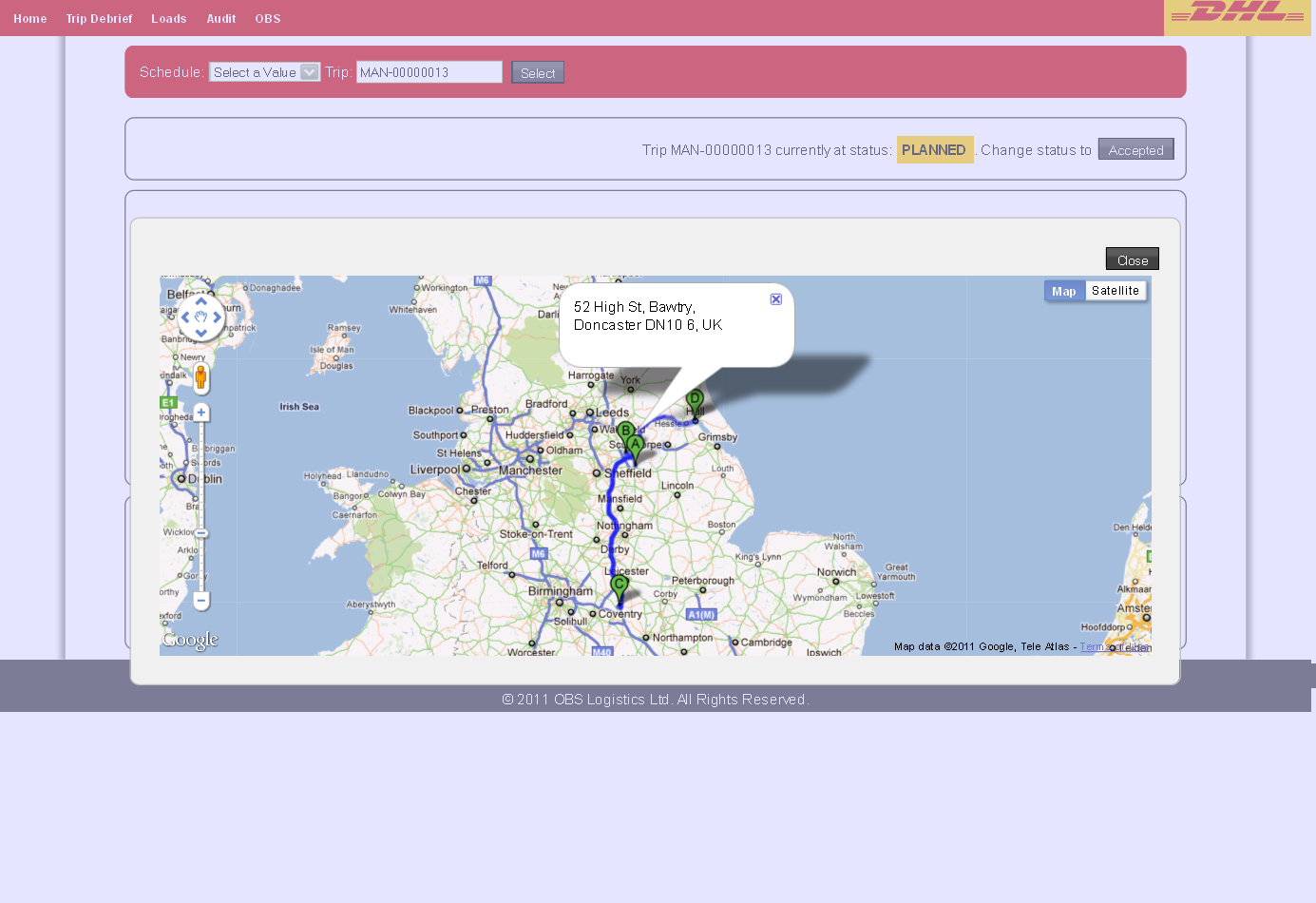Click the Select button next to Trip

[x=538, y=72]
